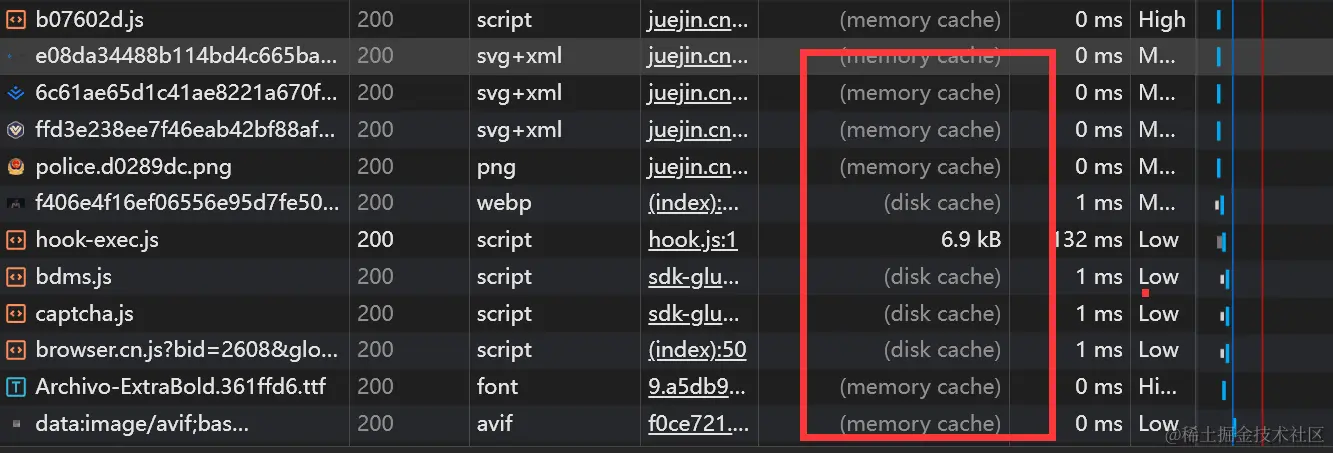Click the police.d0289dc.png image thumbnail icon
1333x453 pixels.
[15, 167]
